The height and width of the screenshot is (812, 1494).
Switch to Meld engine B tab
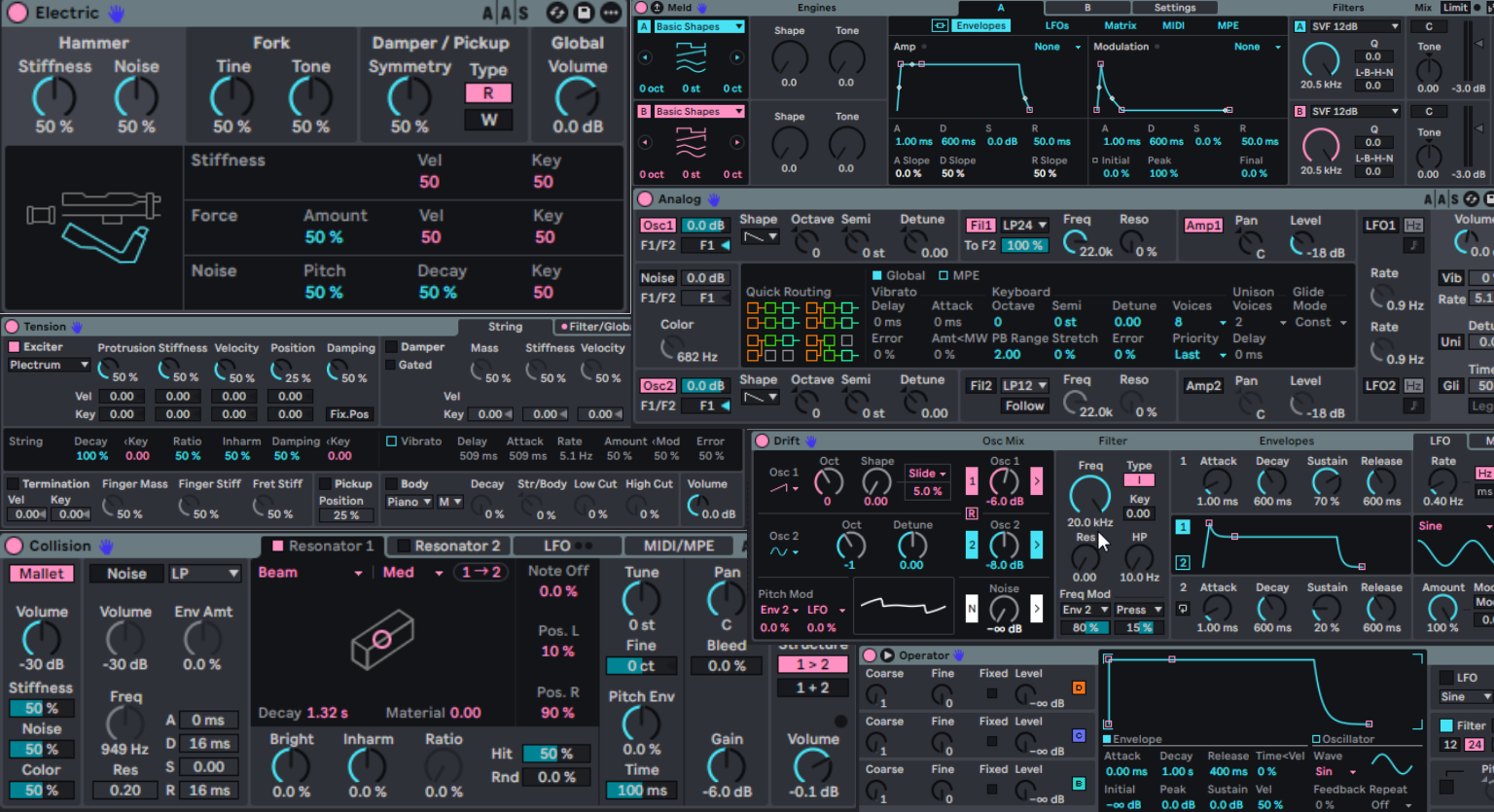pos(1087,8)
